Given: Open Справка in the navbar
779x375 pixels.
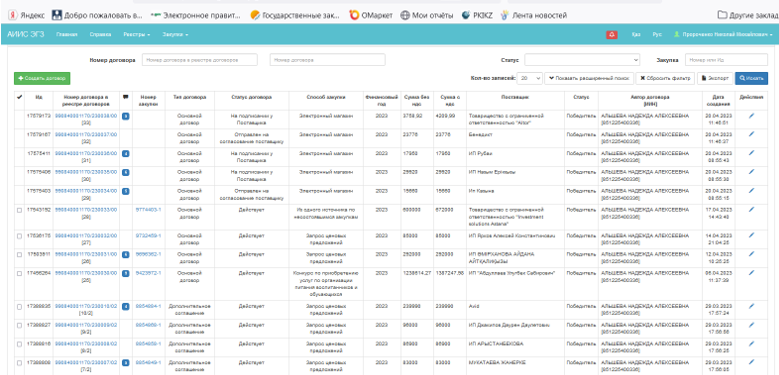Looking at the screenshot, I should pos(100,35).
